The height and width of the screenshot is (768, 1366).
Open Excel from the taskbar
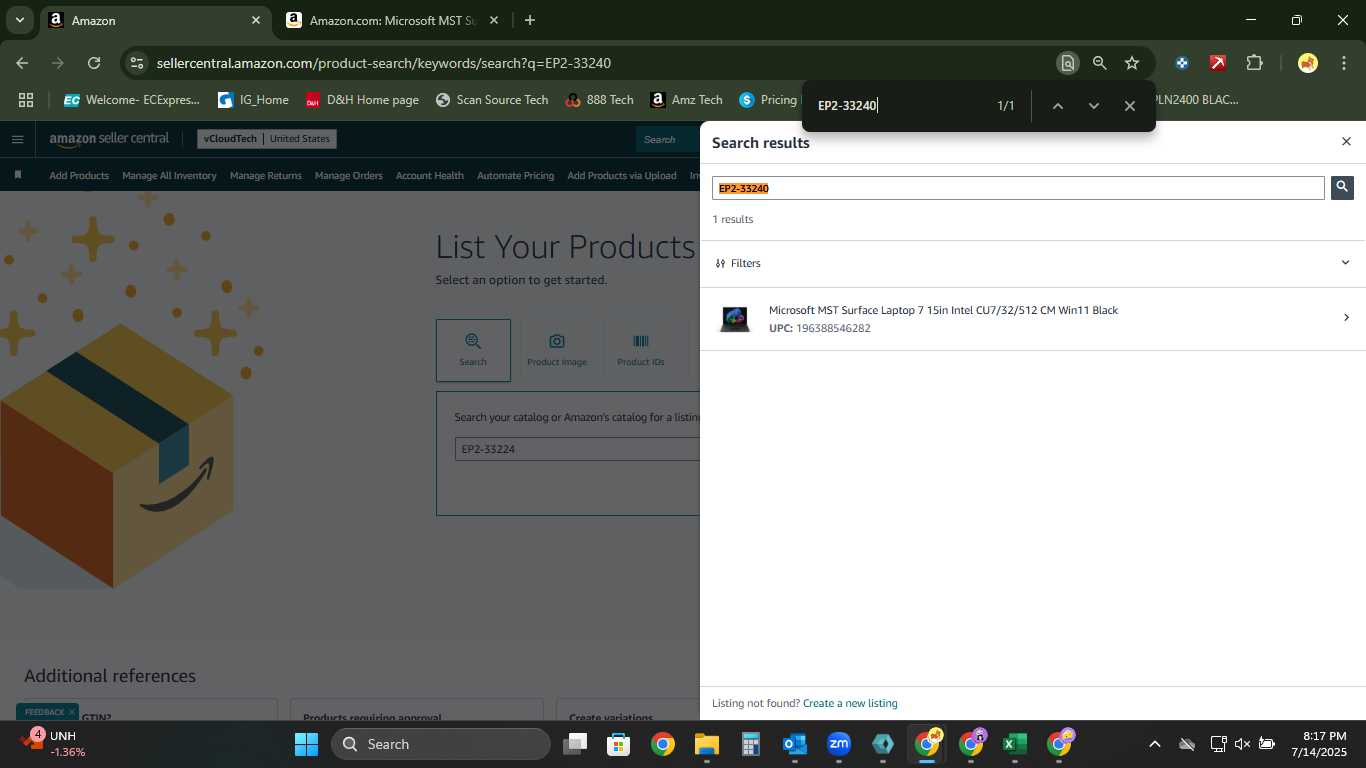click(x=1015, y=744)
